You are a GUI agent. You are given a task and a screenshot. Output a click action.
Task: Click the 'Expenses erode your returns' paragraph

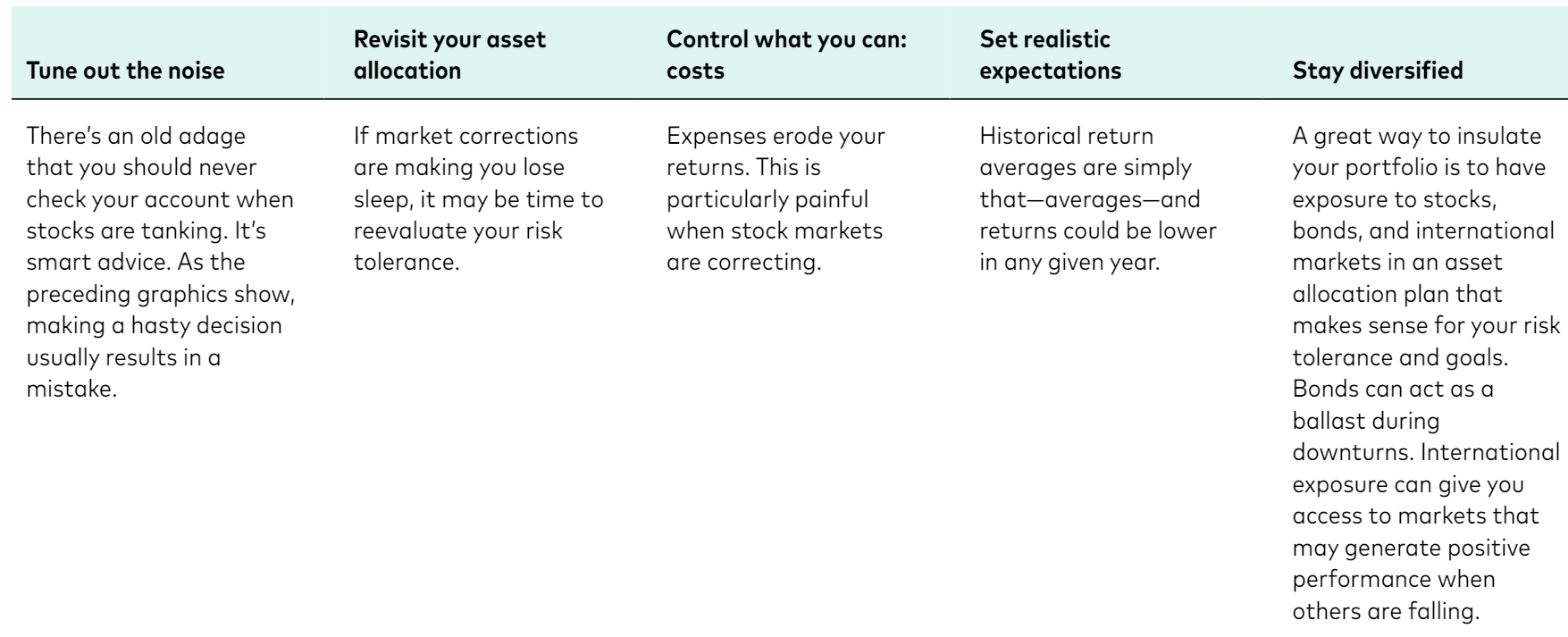(776, 199)
